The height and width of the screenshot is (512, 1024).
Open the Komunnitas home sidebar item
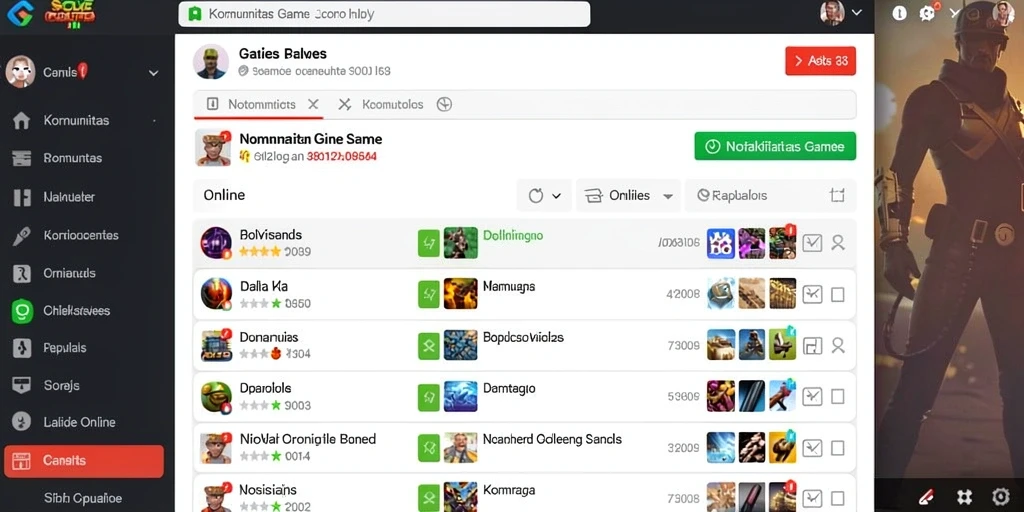[x=76, y=121]
